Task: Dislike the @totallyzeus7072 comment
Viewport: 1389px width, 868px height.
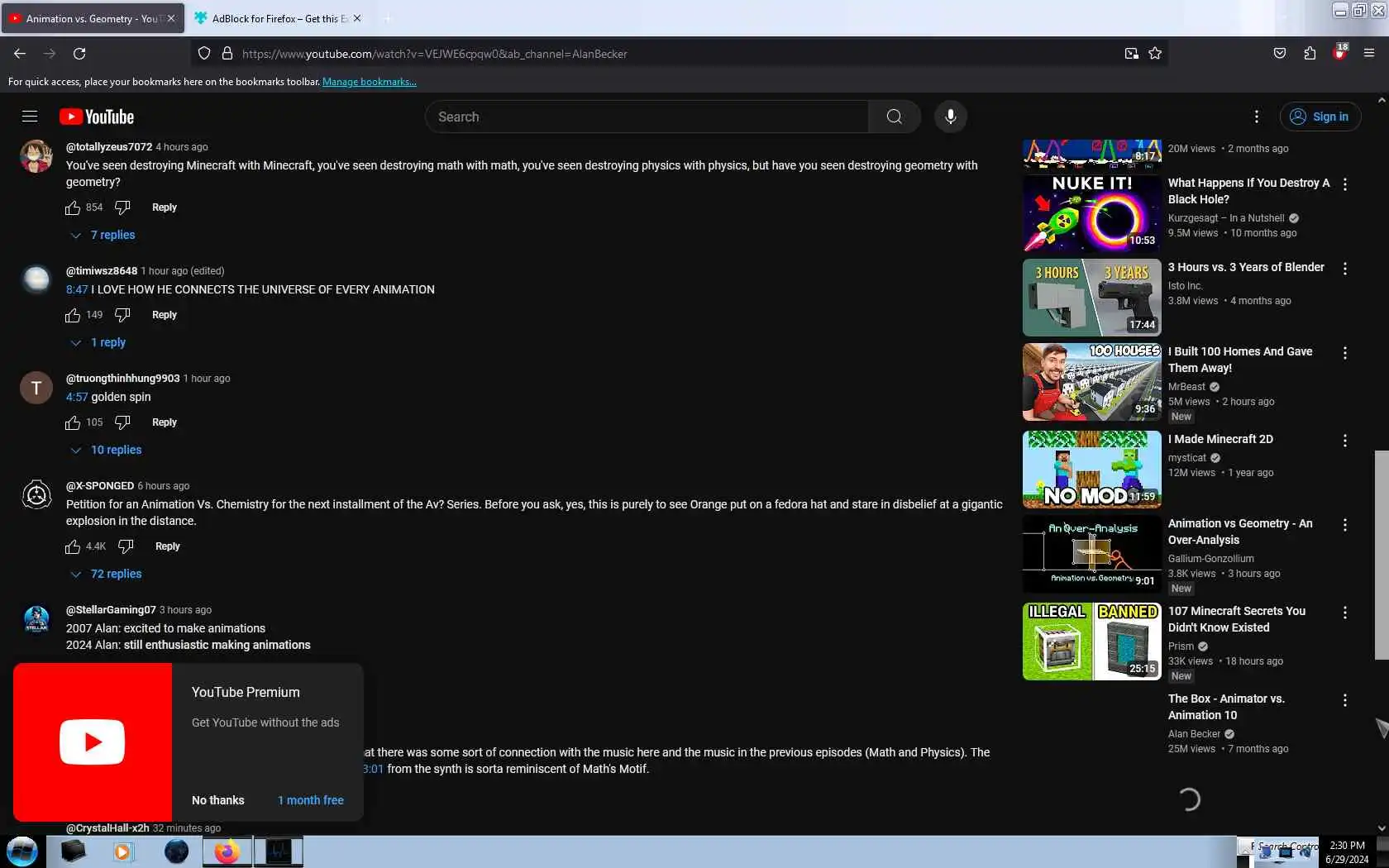Action: pos(122,207)
